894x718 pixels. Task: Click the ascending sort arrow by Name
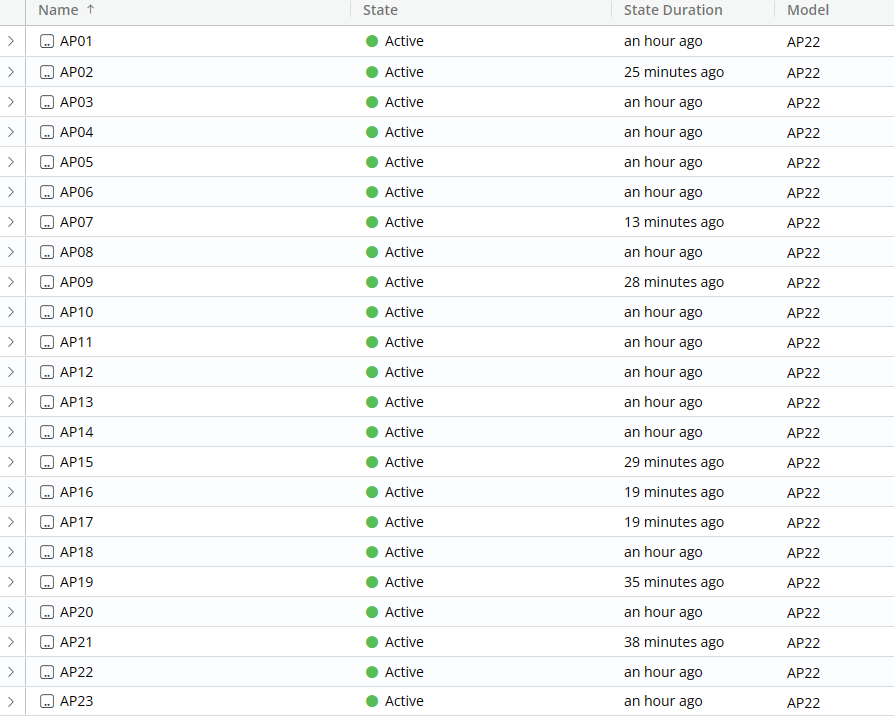click(x=90, y=10)
